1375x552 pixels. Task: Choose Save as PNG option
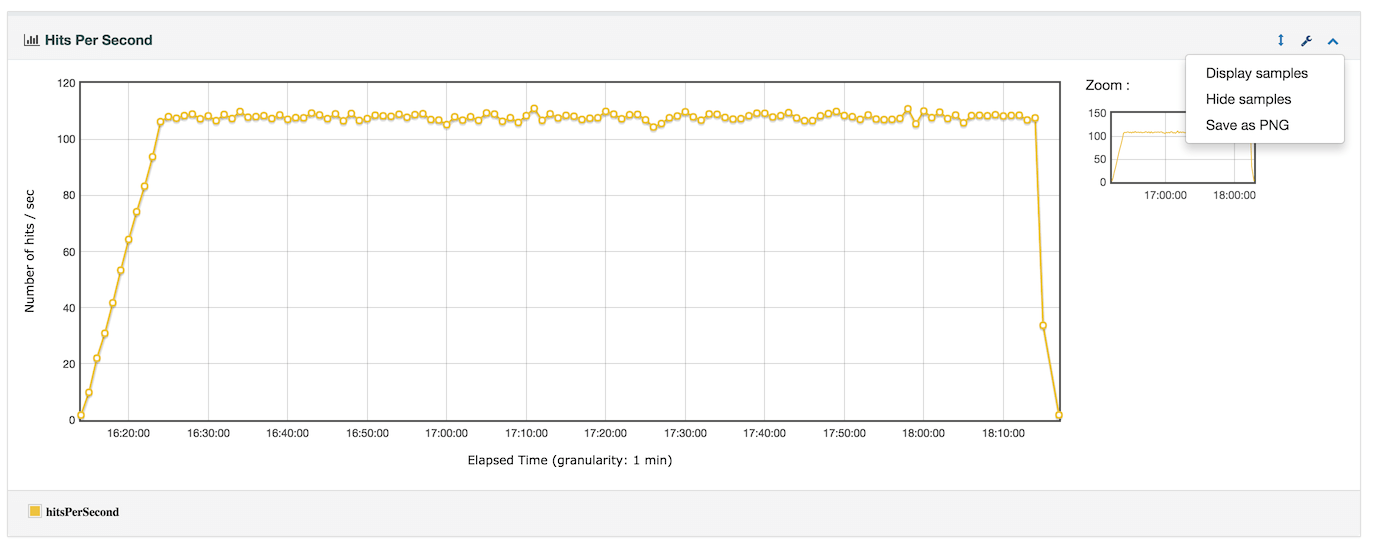1247,125
